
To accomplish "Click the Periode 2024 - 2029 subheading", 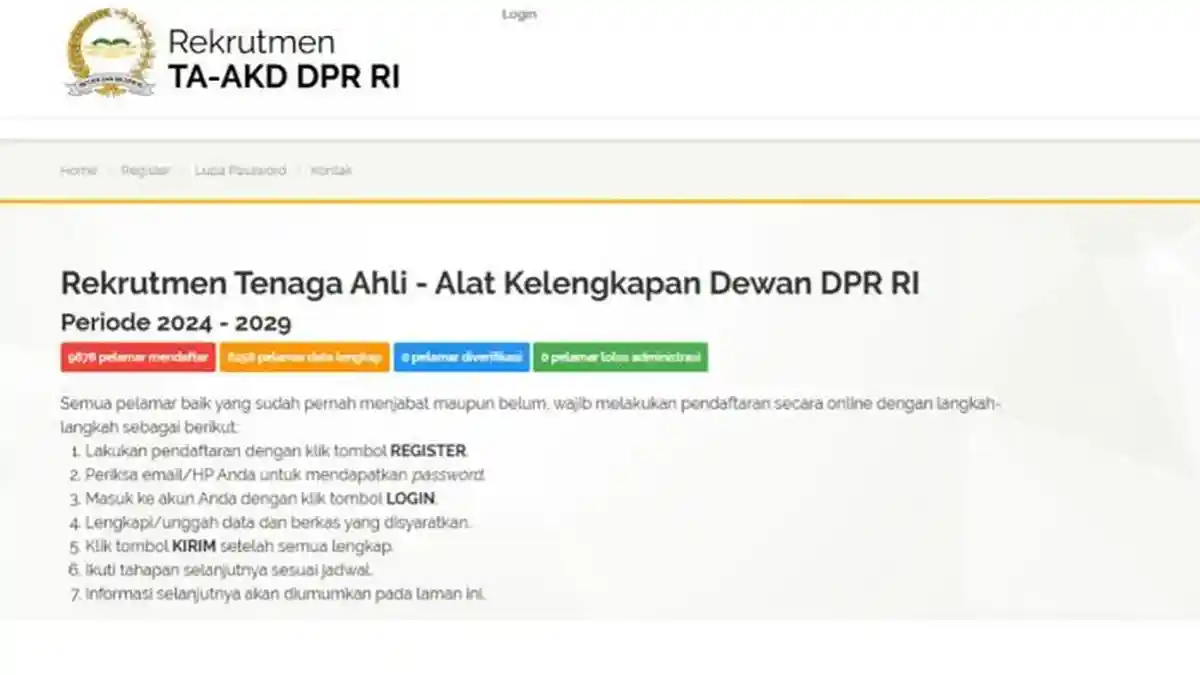I will 176,322.
